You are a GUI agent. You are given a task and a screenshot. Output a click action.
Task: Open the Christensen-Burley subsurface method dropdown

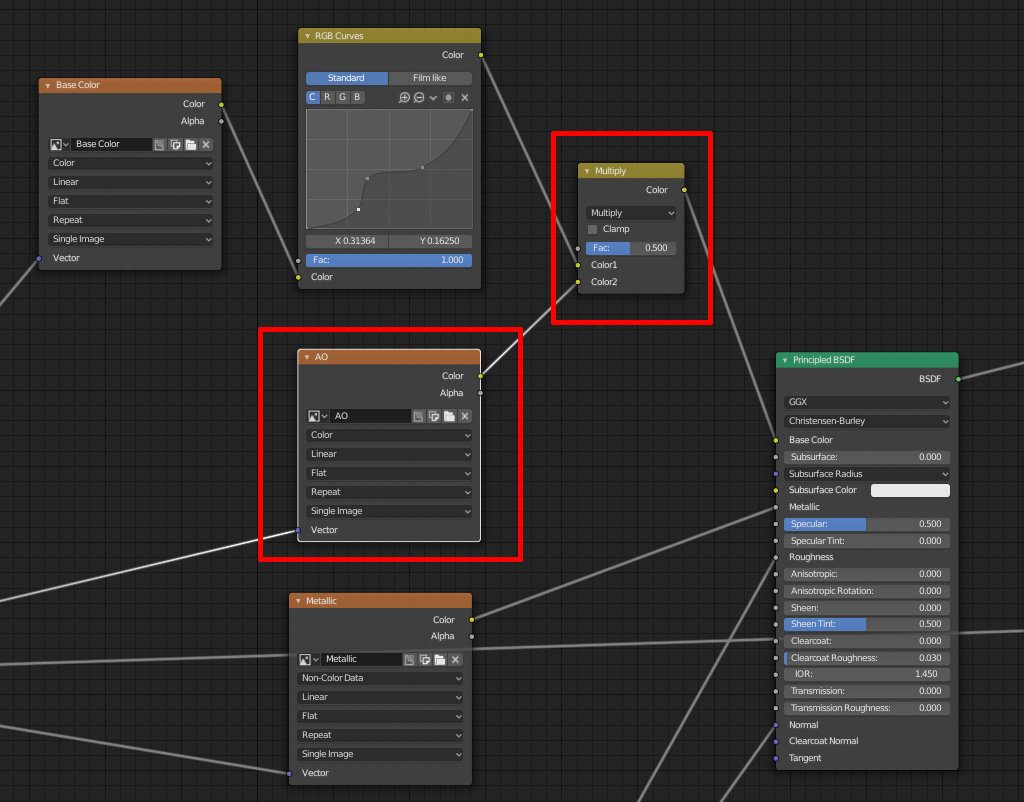point(867,421)
